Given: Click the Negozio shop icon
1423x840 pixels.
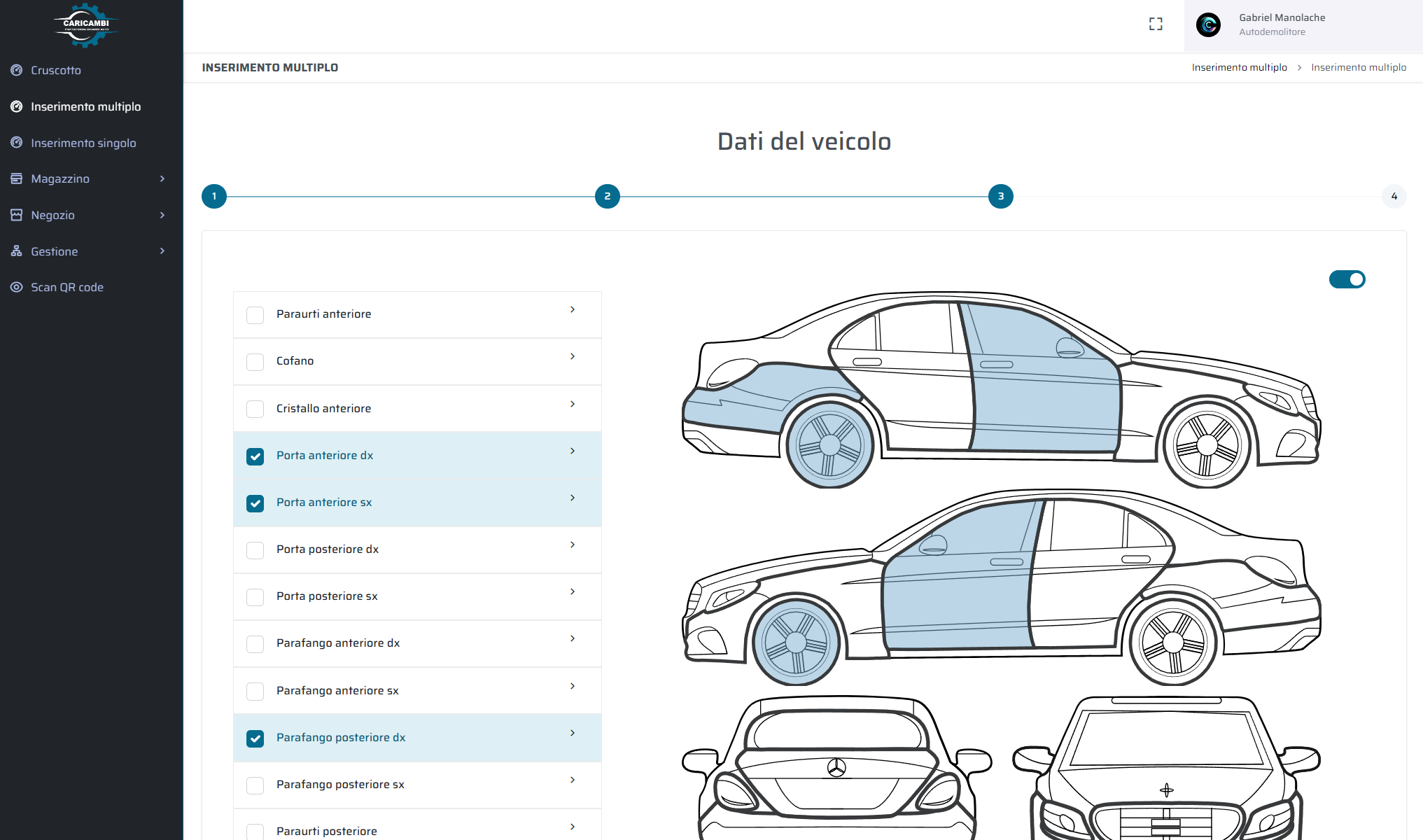Looking at the screenshot, I should (17, 215).
